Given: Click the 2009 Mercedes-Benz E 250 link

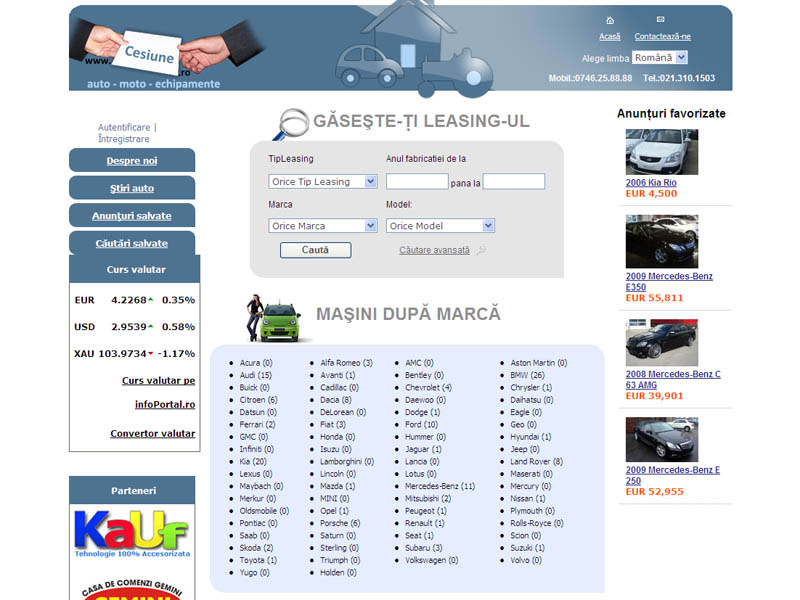Looking at the screenshot, I should tap(673, 475).
